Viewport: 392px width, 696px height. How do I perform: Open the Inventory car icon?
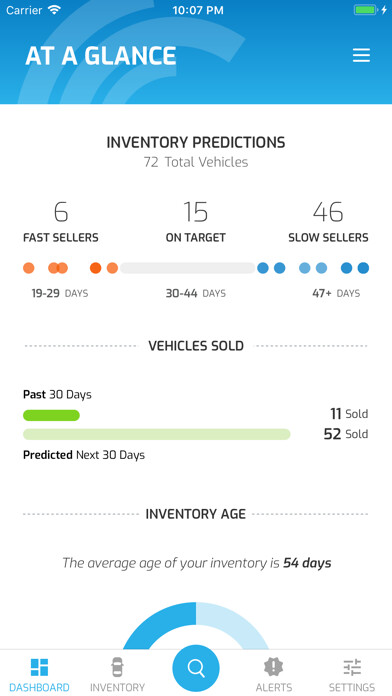[x=117, y=667]
